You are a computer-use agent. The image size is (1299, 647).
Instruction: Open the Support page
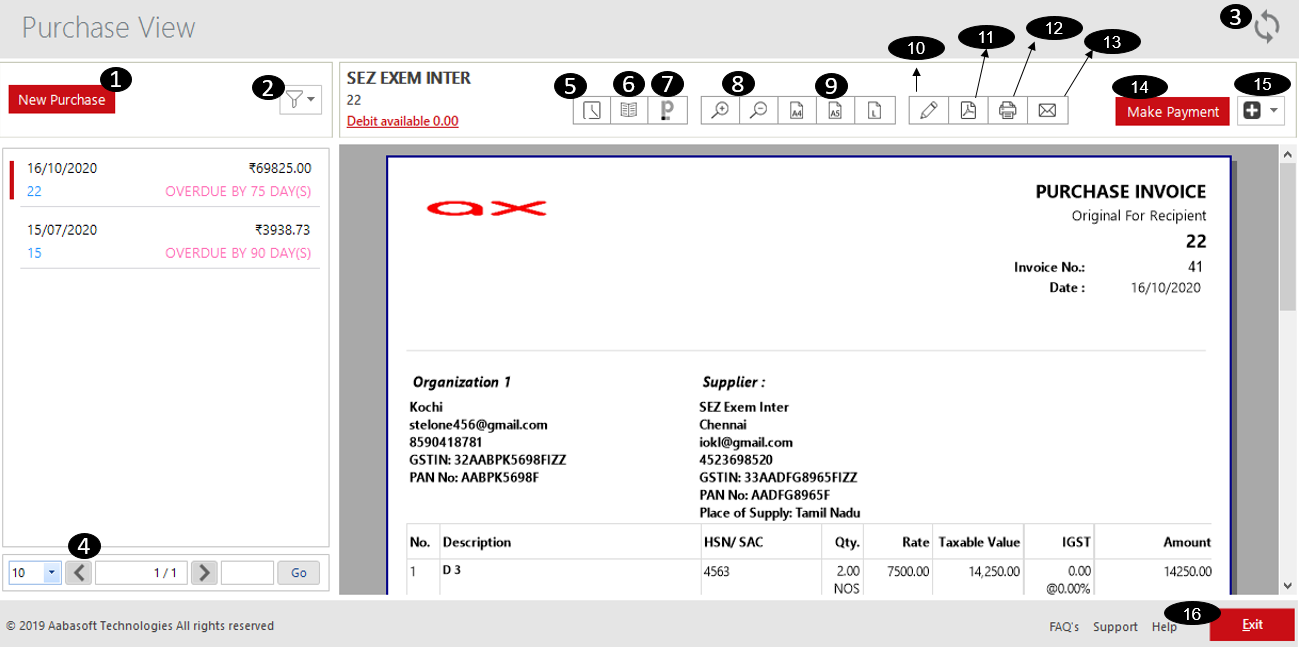pos(1115,626)
